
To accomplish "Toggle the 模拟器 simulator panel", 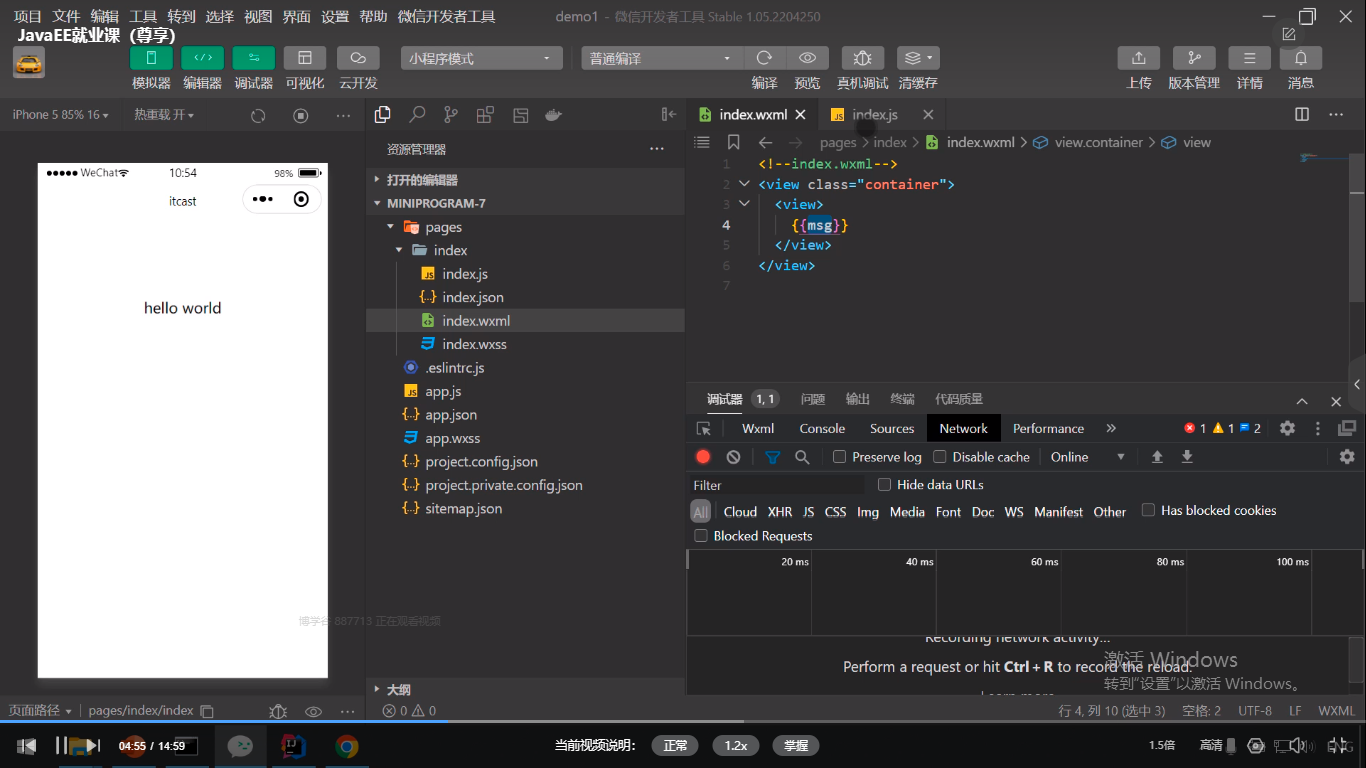I will point(151,58).
